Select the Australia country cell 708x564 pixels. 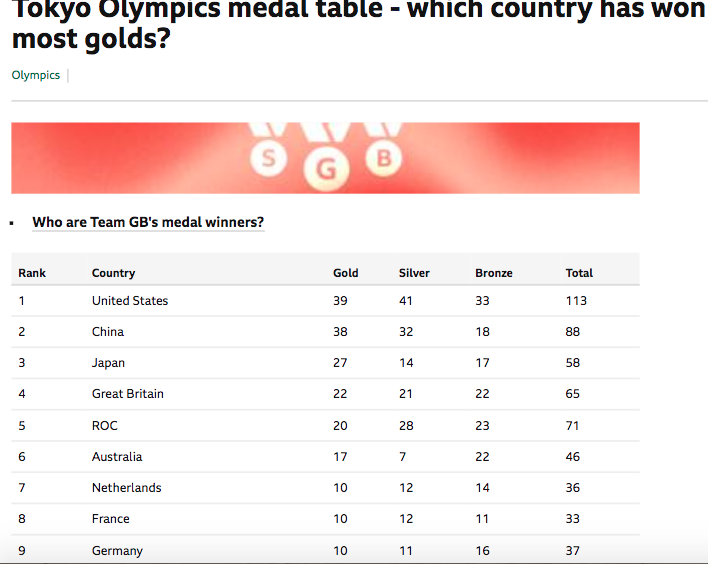coord(117,457)
